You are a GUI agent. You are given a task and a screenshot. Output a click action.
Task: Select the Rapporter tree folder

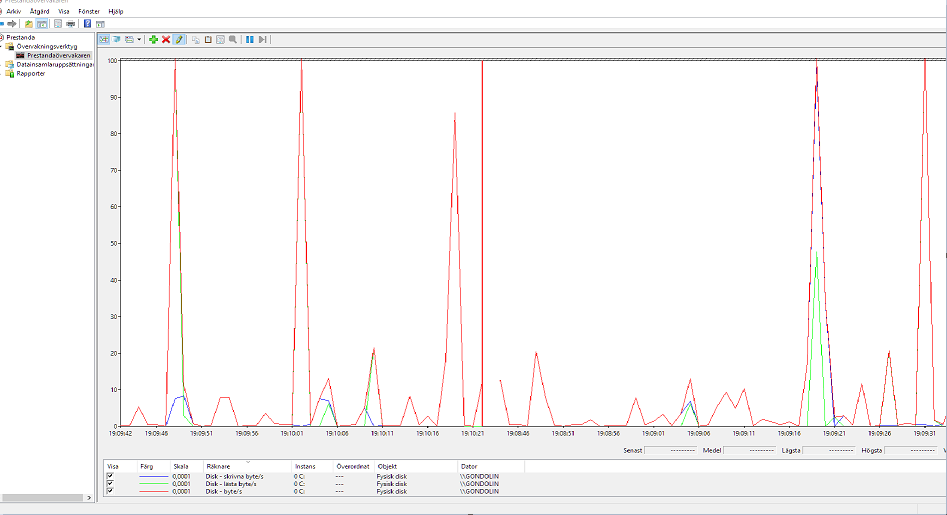pyautogui.click(x=30, y=74)
